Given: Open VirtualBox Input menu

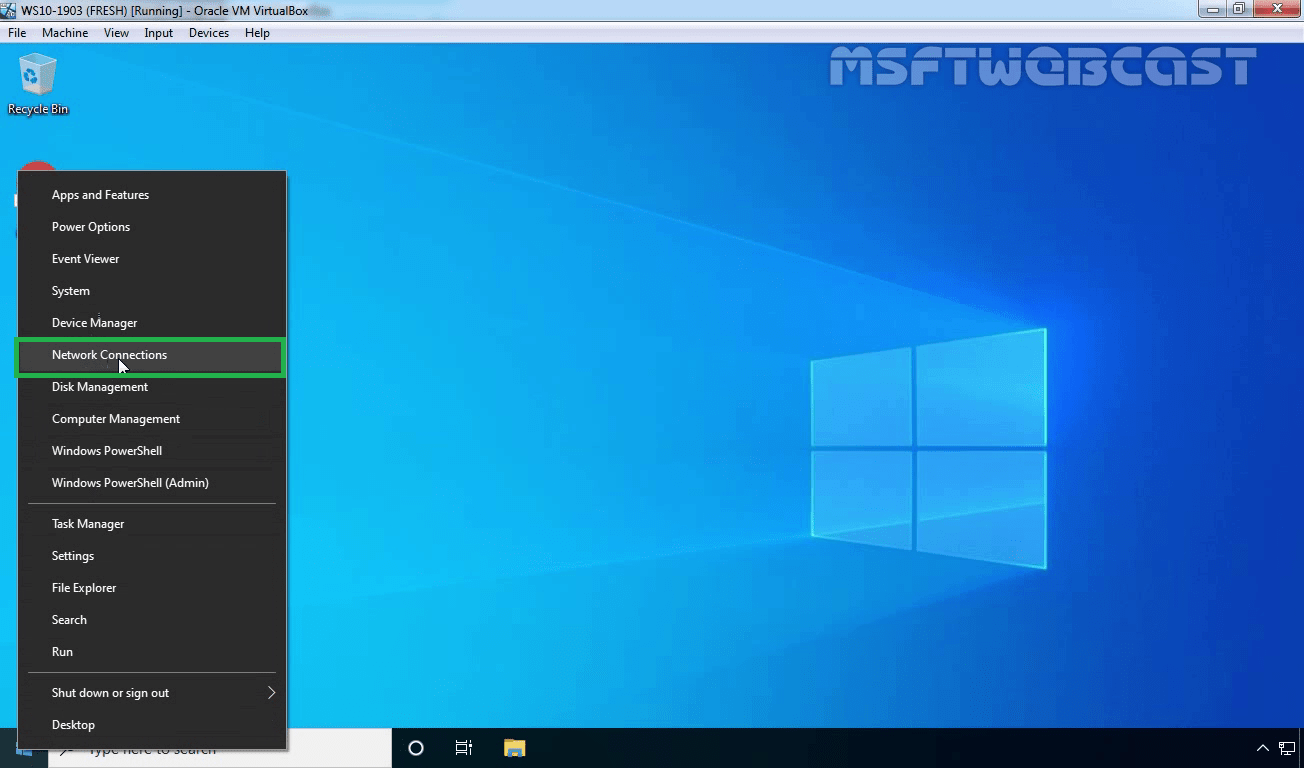Looking at the screenshot, I should point(158,33).
